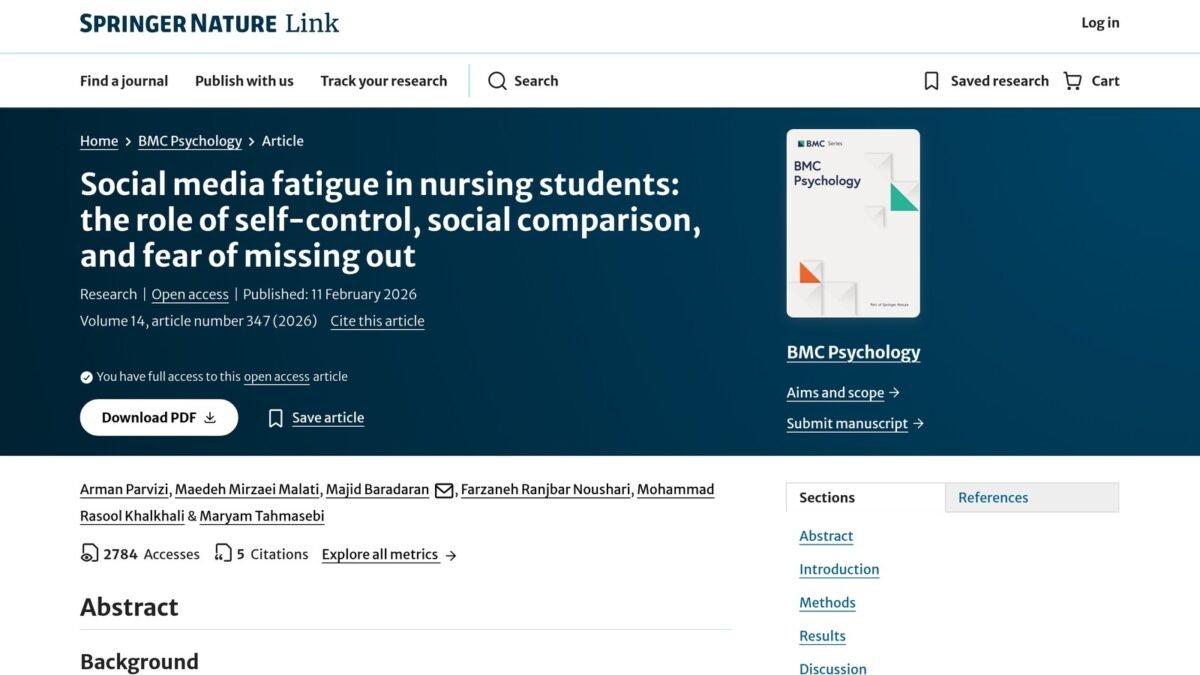Open the Find a journal menu
The height and width of the screenshot is (675, 1200).
pyautogui.click(x=124, y=81)
